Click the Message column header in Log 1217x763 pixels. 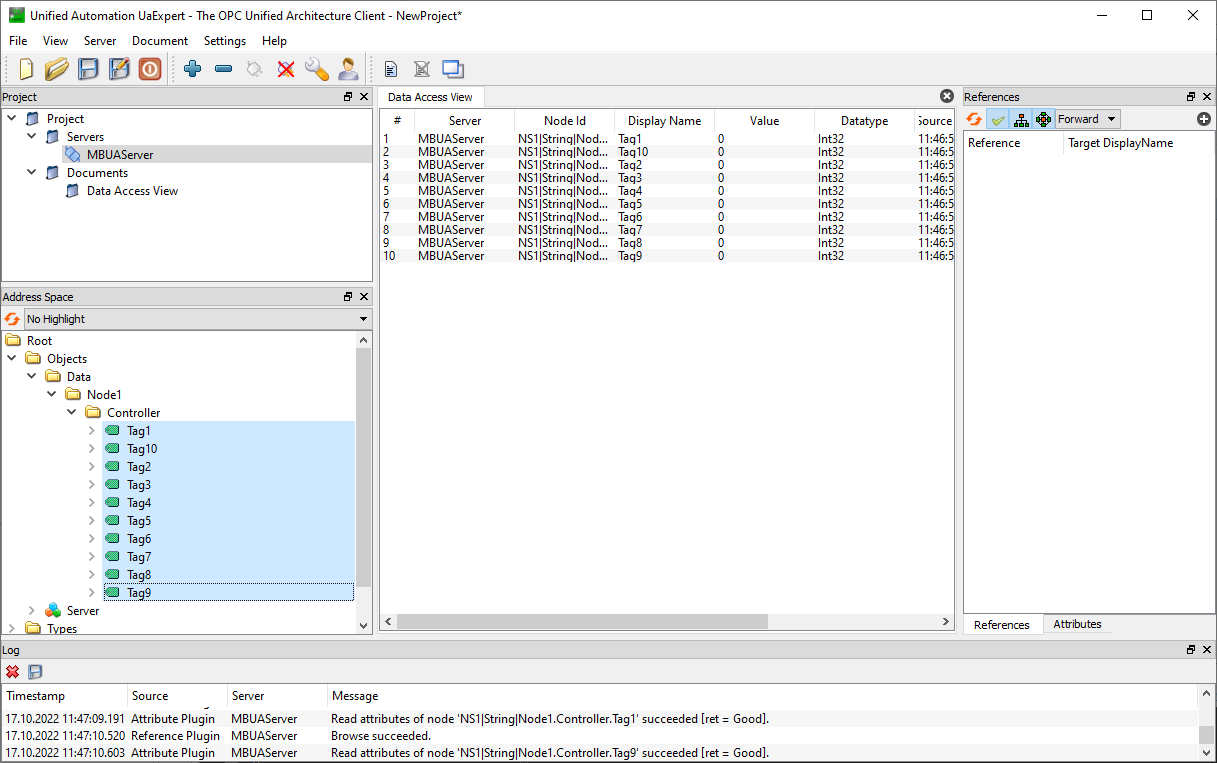[762, 696]
